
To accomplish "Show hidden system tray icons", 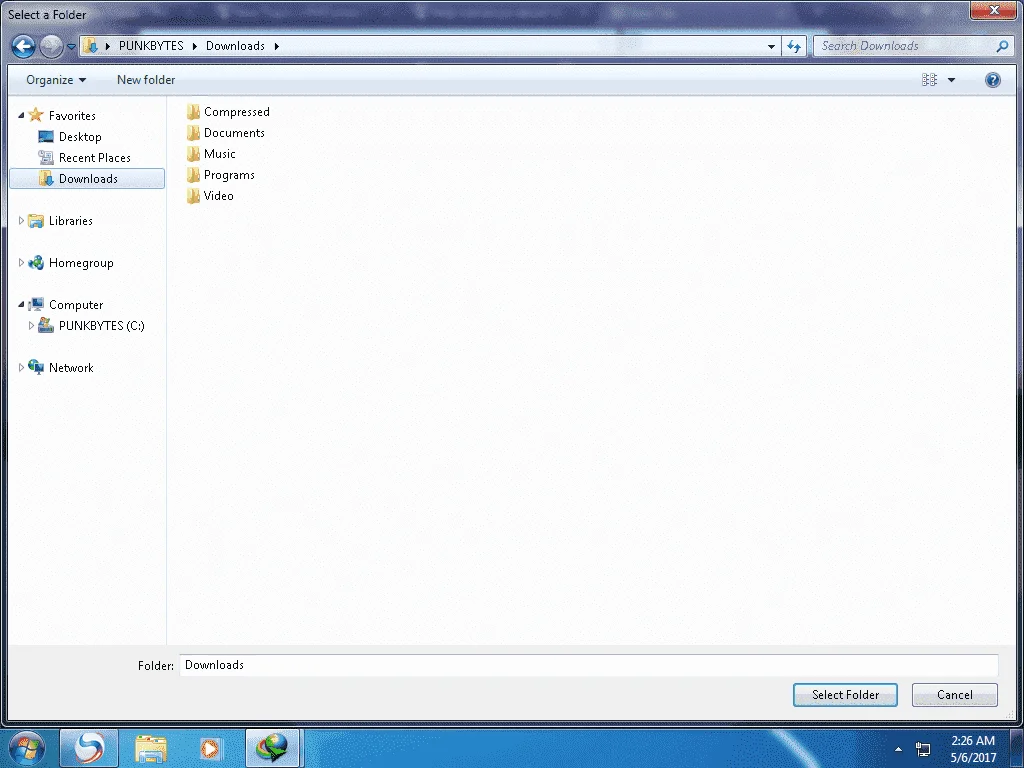I will 899,749.
